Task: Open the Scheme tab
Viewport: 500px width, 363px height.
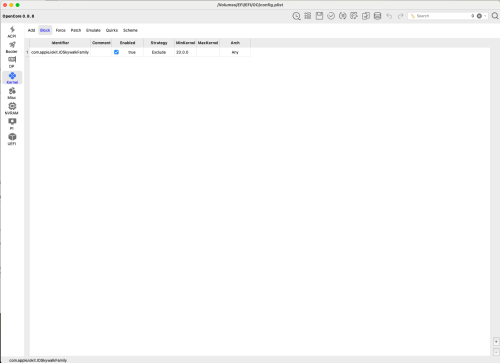Action: click(130, 30)
